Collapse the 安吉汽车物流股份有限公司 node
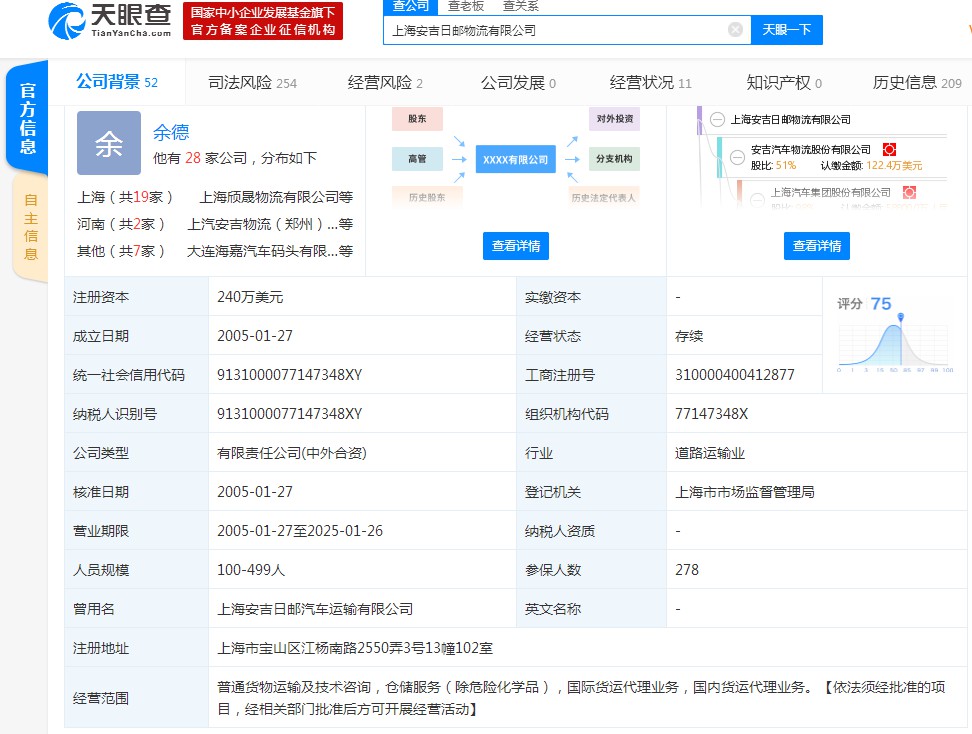 tap(737, 157)
